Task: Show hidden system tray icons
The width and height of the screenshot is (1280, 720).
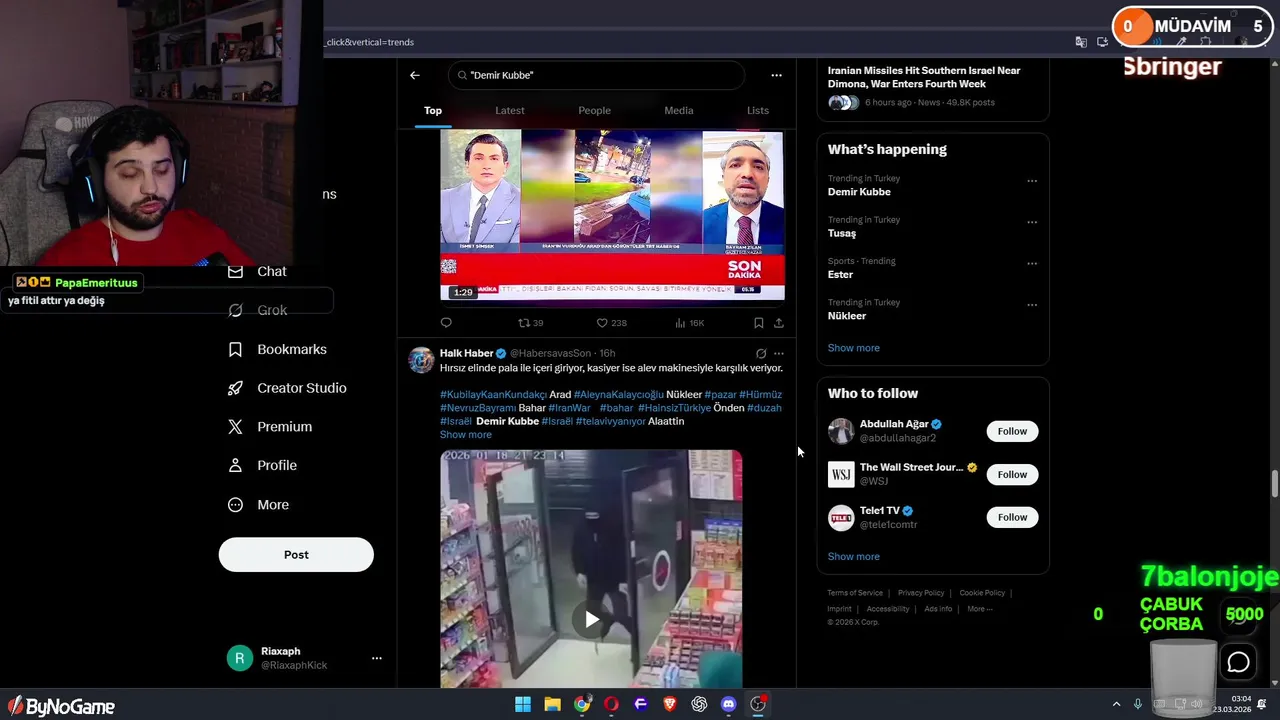Action: click(x=1116, y=704)
